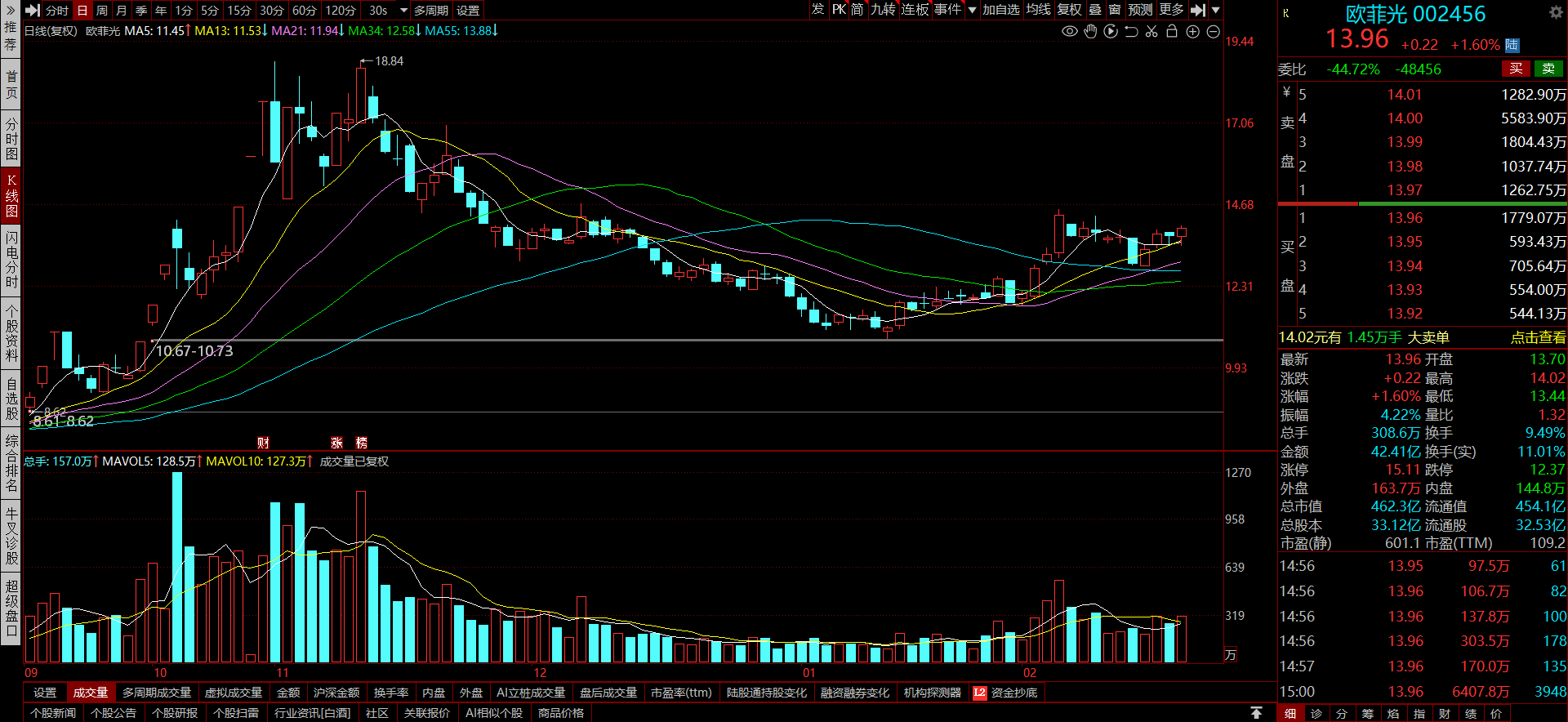
Task: Select the 周 weekly period
Action: tap(102, 10)
